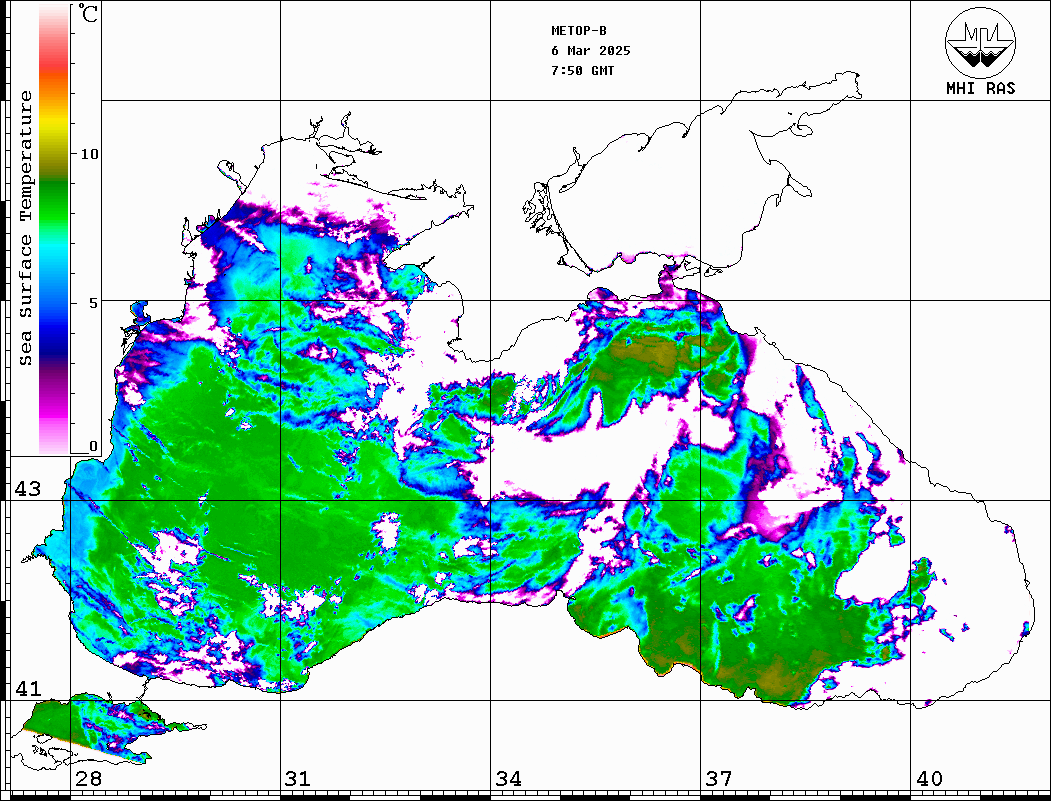Click the date '6 Mar 2025'

(x=591, y=51)
